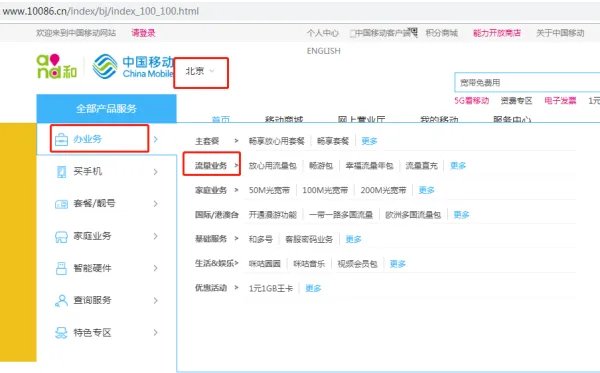Open 一带一路多国流量 link
Image resolution: width=600 pixels, height=373 pixels.
[x=341, y=215]
